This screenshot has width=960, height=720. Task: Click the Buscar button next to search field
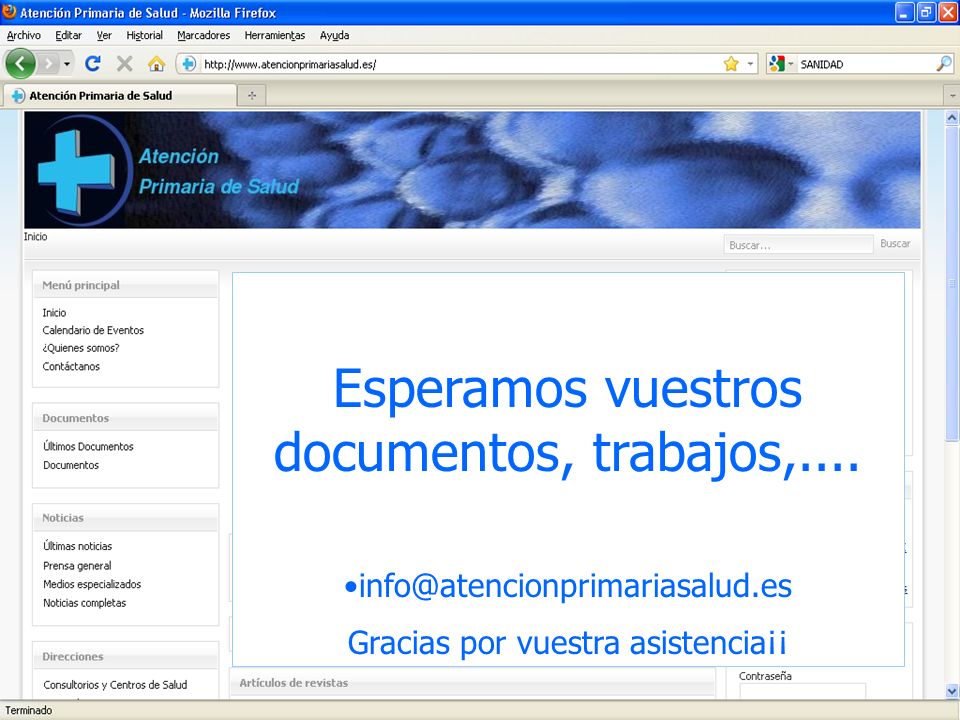click(x=895, y=244)
